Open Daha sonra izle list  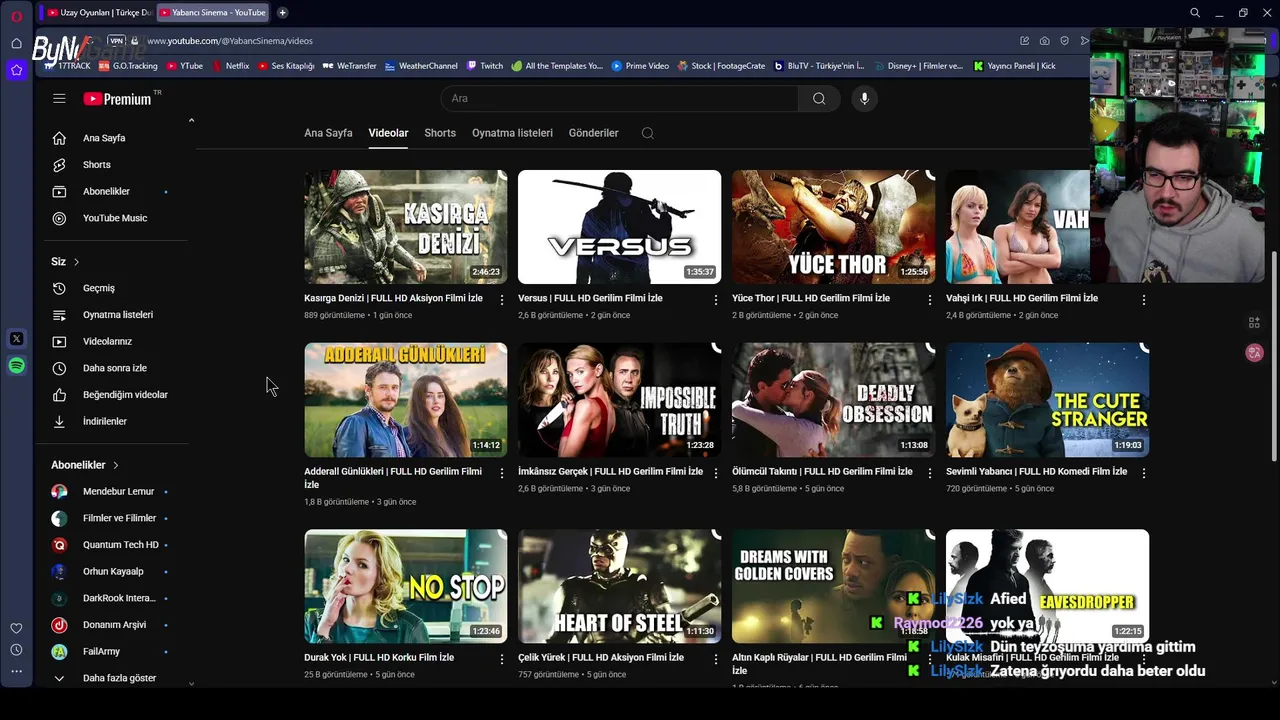point(113,368)
